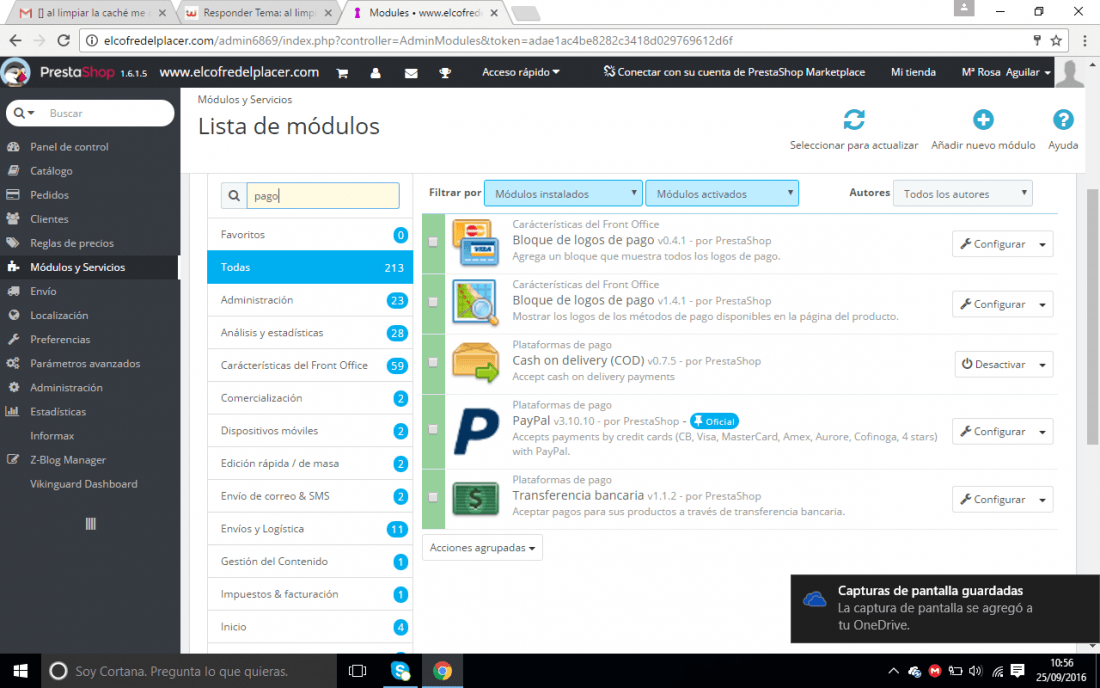
Task: Select the Cash on delivery checkbox
Action: click(433, 362)
